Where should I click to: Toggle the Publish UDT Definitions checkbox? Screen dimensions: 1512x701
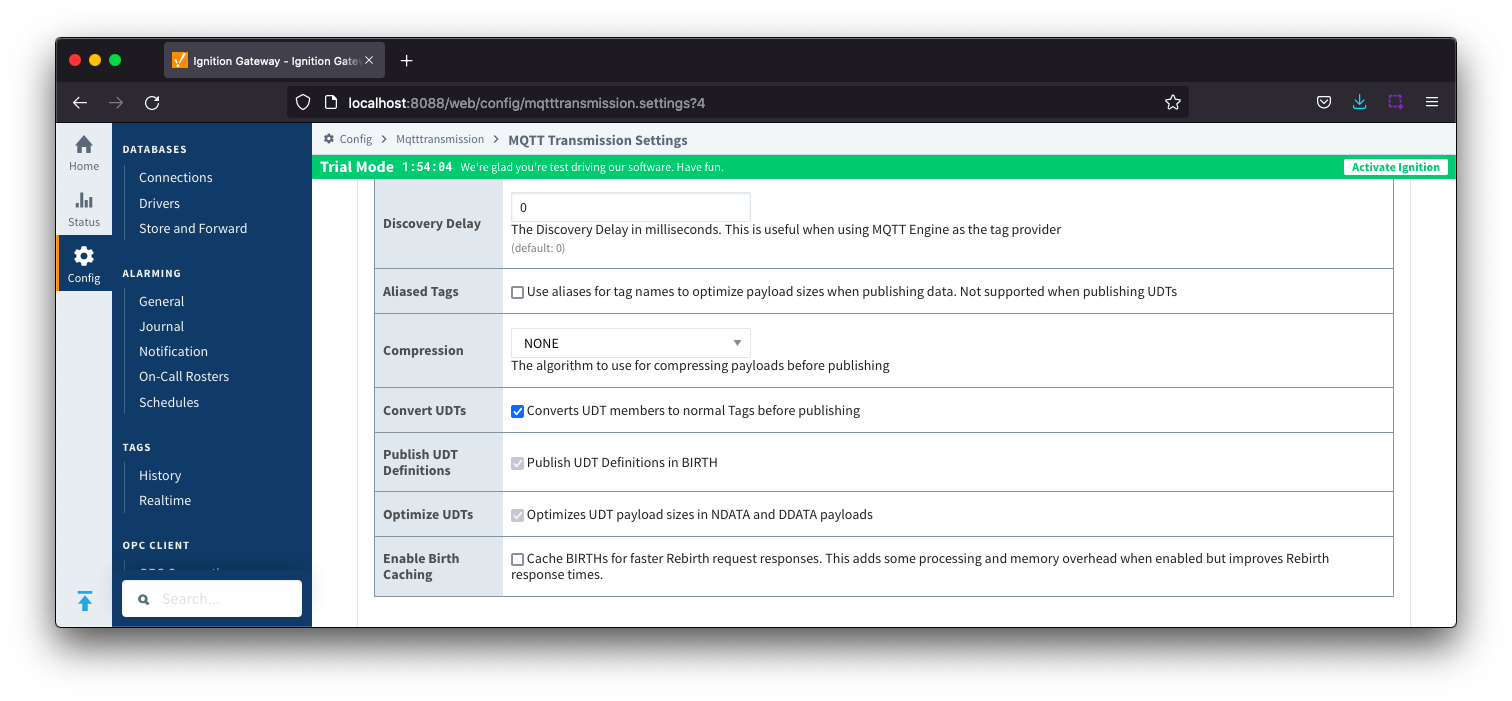(x=518, y=463)
